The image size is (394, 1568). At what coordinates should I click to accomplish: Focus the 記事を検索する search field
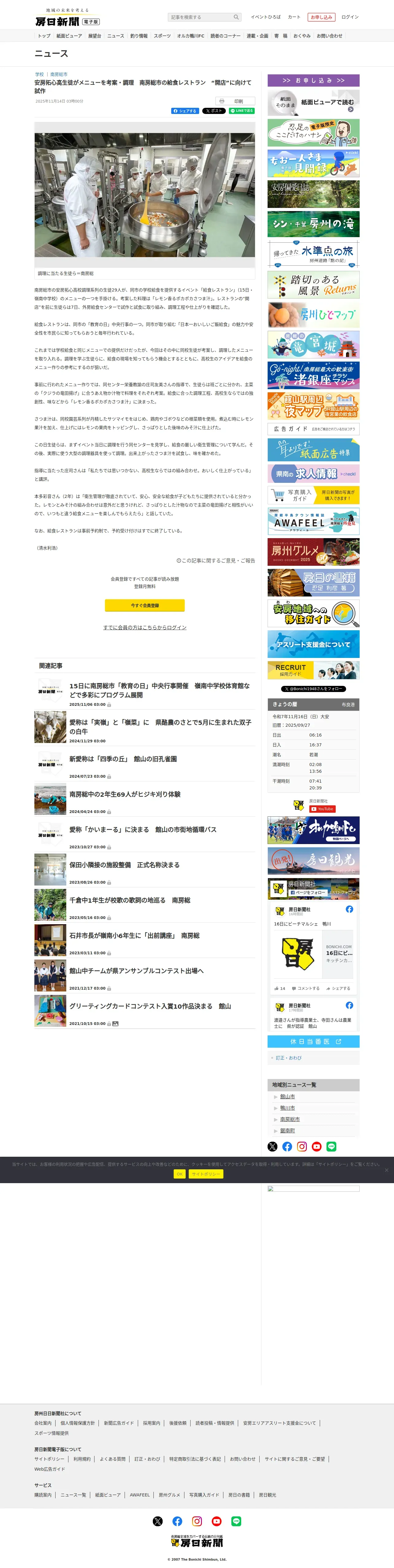(x=200, y=17)
